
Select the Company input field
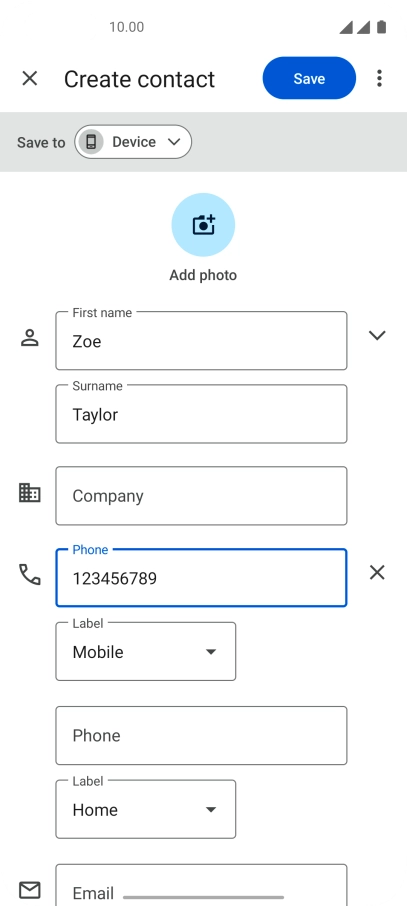pyautogui.click(x=201, y=496)
